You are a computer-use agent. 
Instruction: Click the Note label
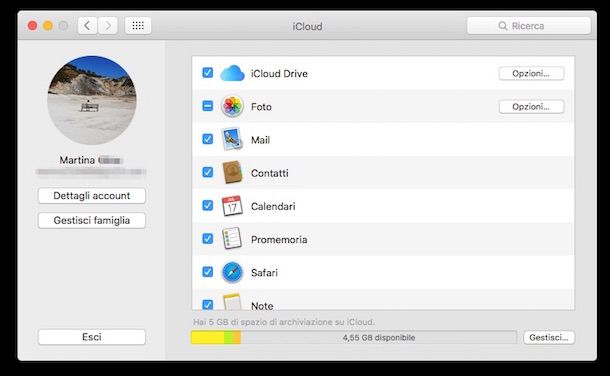pyautogui.click(x=262, y=306)
